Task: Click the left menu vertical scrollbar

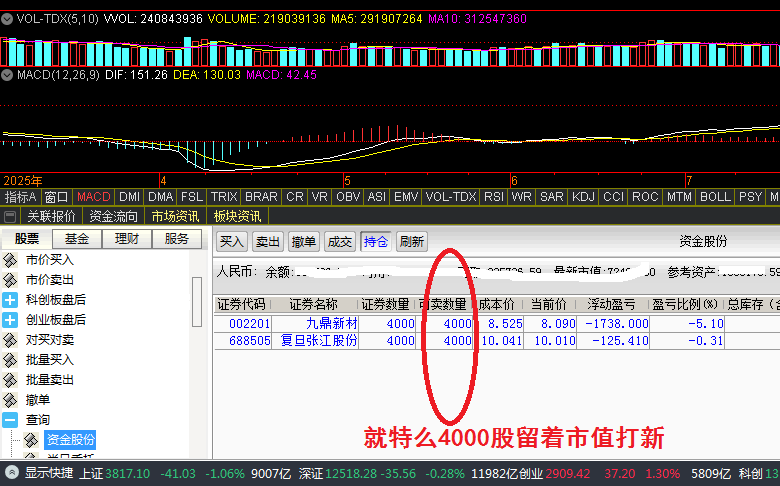Action: tap(196, 301)
